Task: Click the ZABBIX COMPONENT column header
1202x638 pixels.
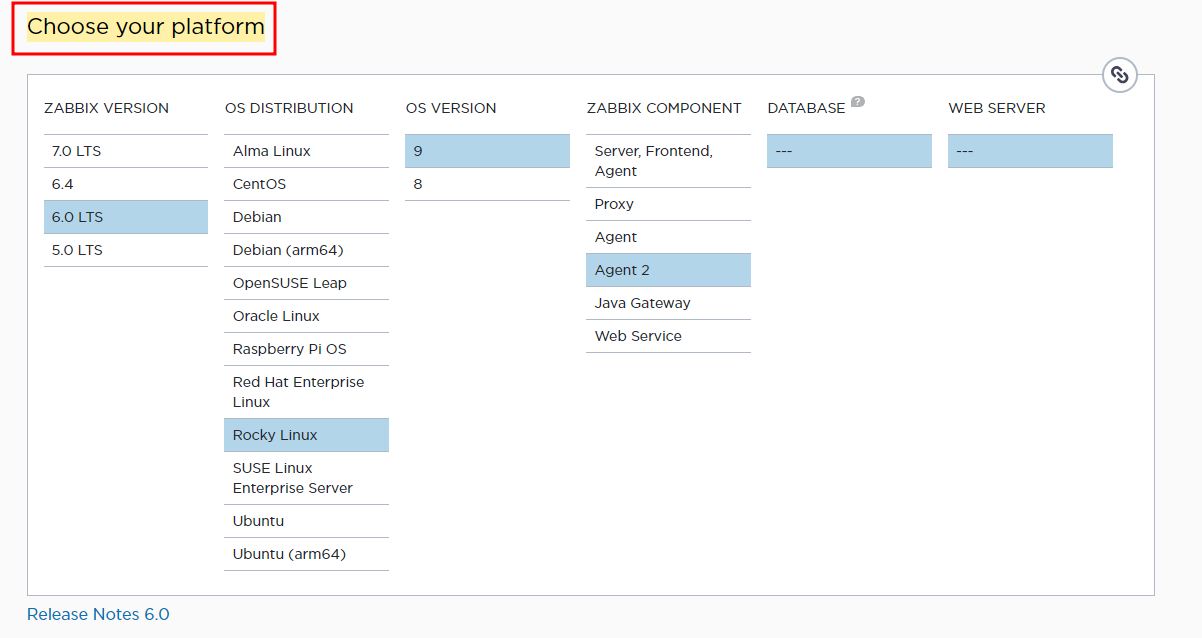Action: [664, 108]
